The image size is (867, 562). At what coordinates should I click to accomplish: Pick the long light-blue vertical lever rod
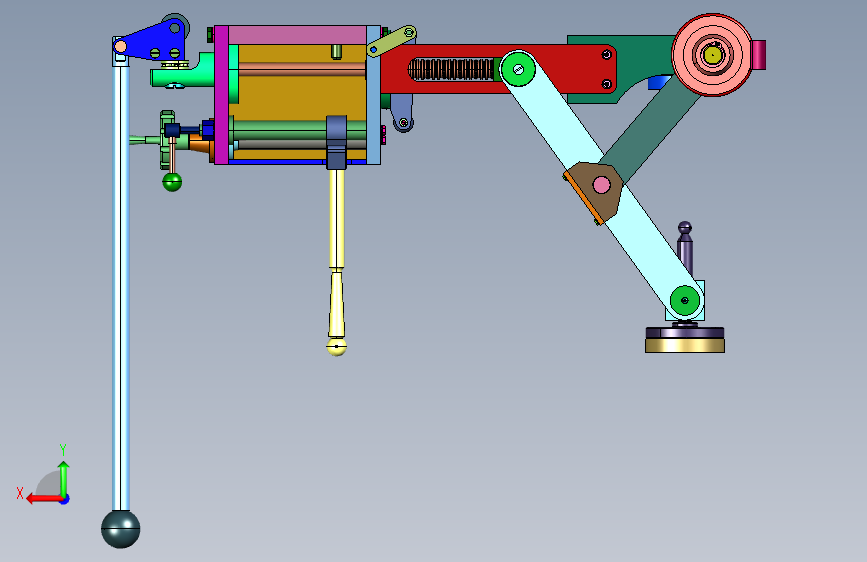pyautogui.click(x=121, y=288)
